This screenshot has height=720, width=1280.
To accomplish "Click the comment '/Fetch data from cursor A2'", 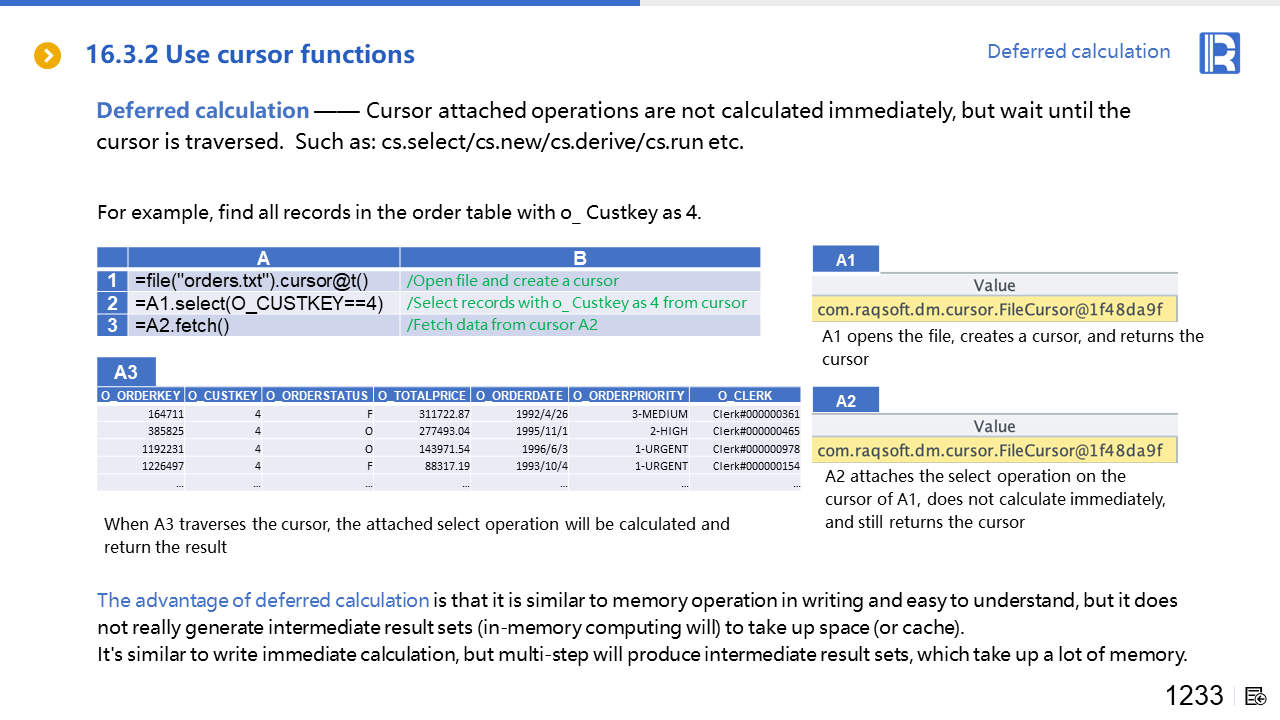I will coord(502,325).
